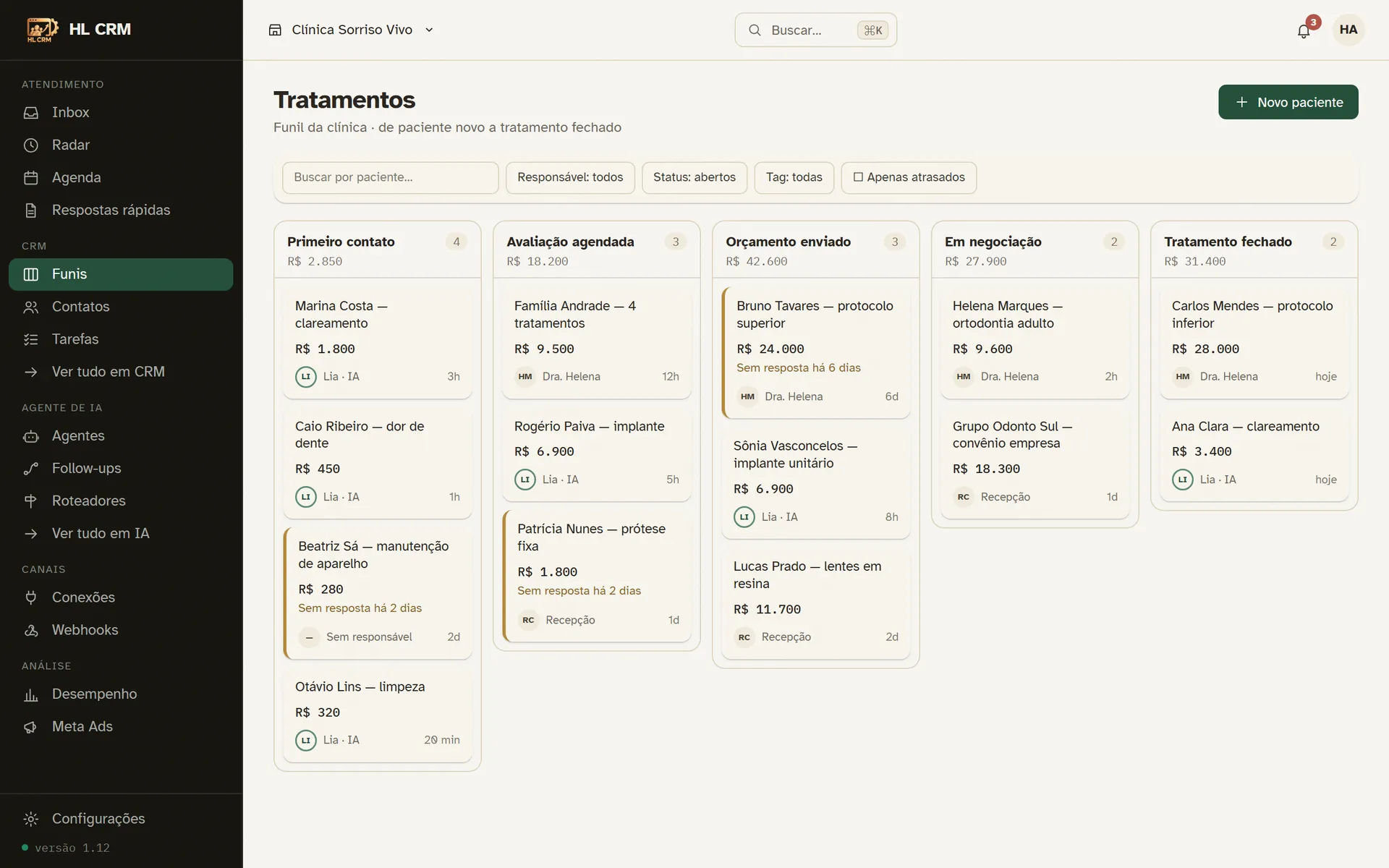Image resolution: width=1389 pixels, height=868 pixels.
Task: Open the Configurações gear icon
Action: click(x=30, y=819)
